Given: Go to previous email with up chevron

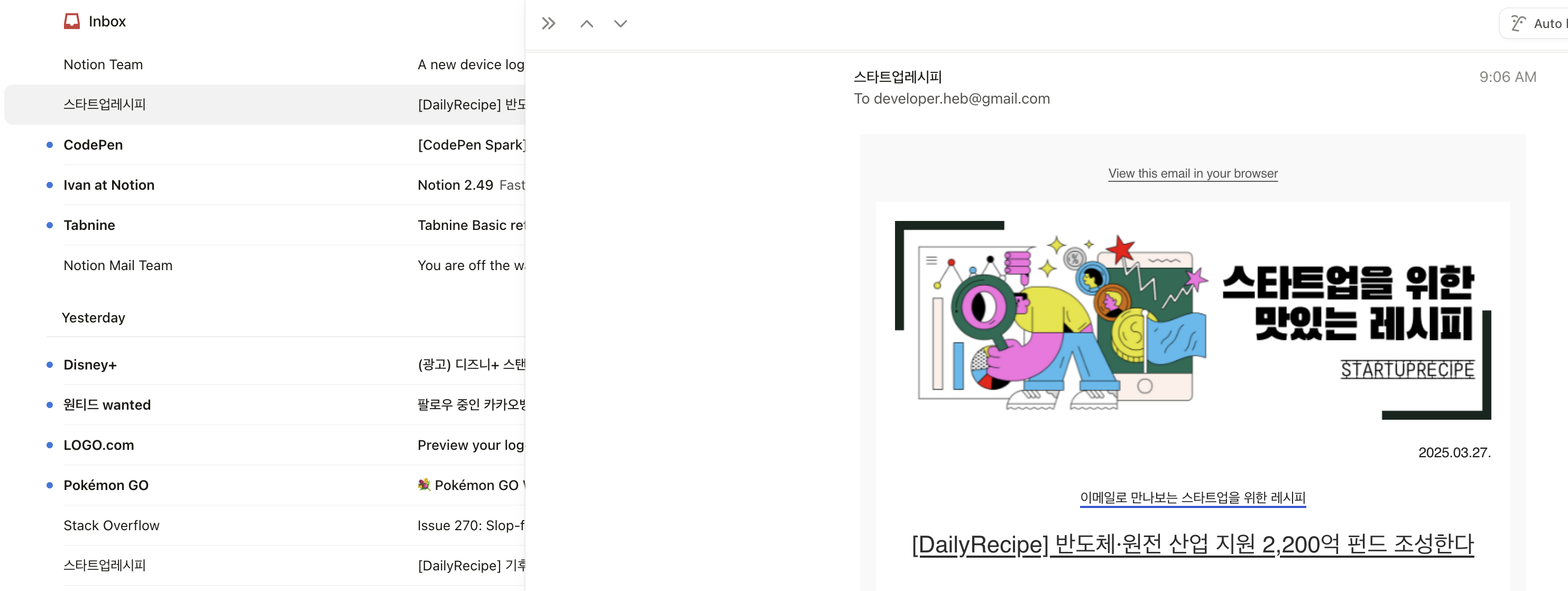Looking at the screenshot, I should point(587,24).
